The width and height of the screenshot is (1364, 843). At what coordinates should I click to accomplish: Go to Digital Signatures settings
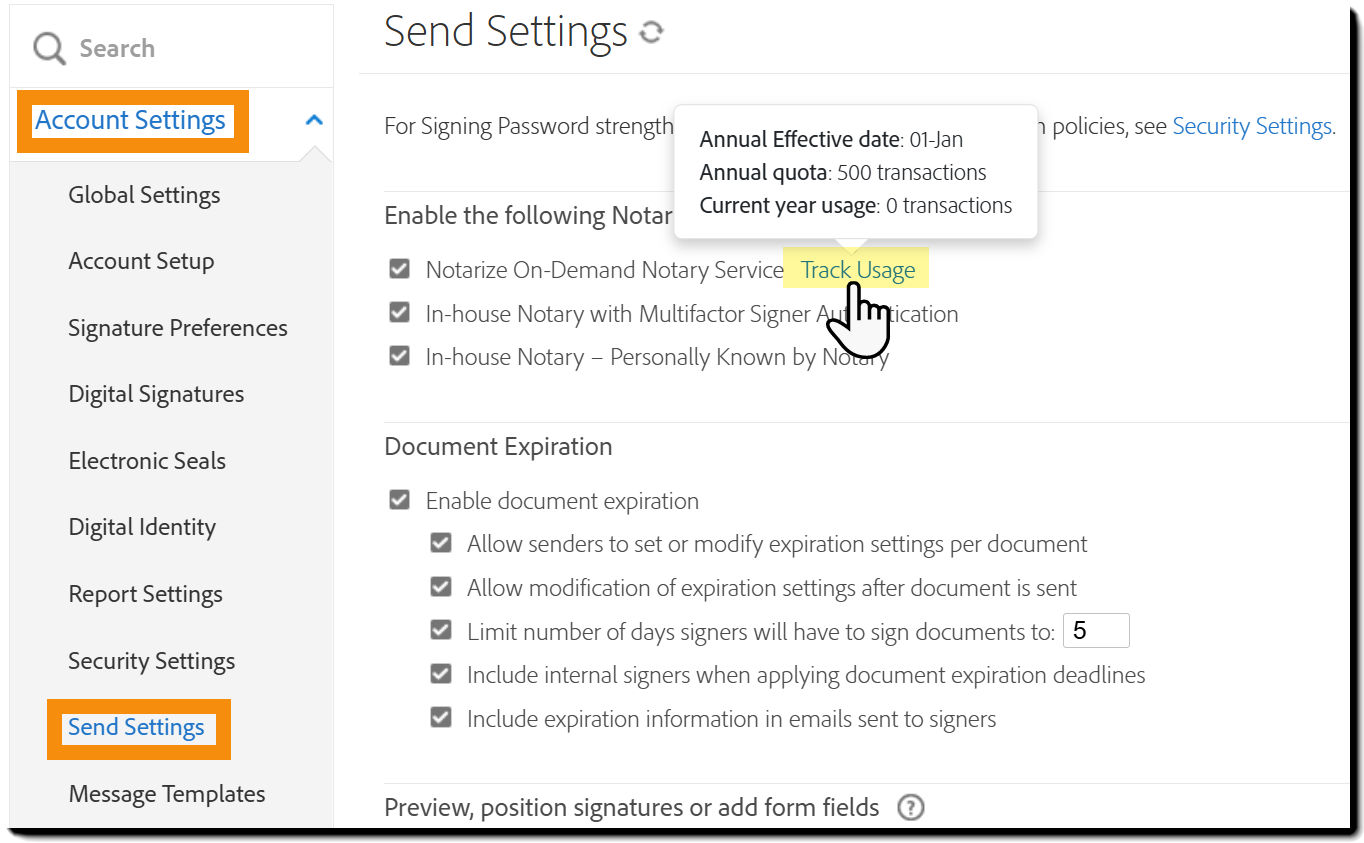156,394
